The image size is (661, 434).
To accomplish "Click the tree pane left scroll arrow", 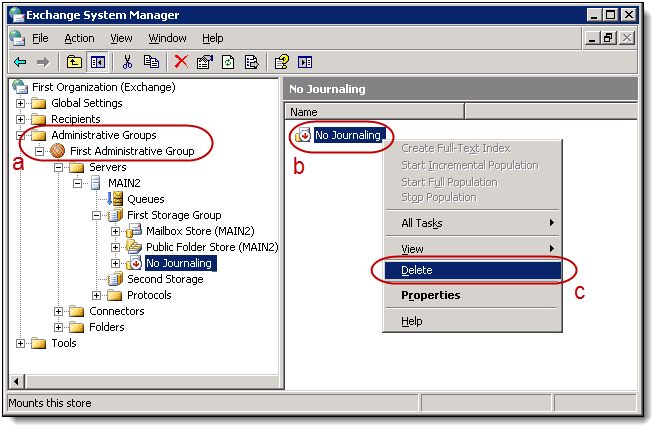I will pyautogui.click(x=16, y=382).
